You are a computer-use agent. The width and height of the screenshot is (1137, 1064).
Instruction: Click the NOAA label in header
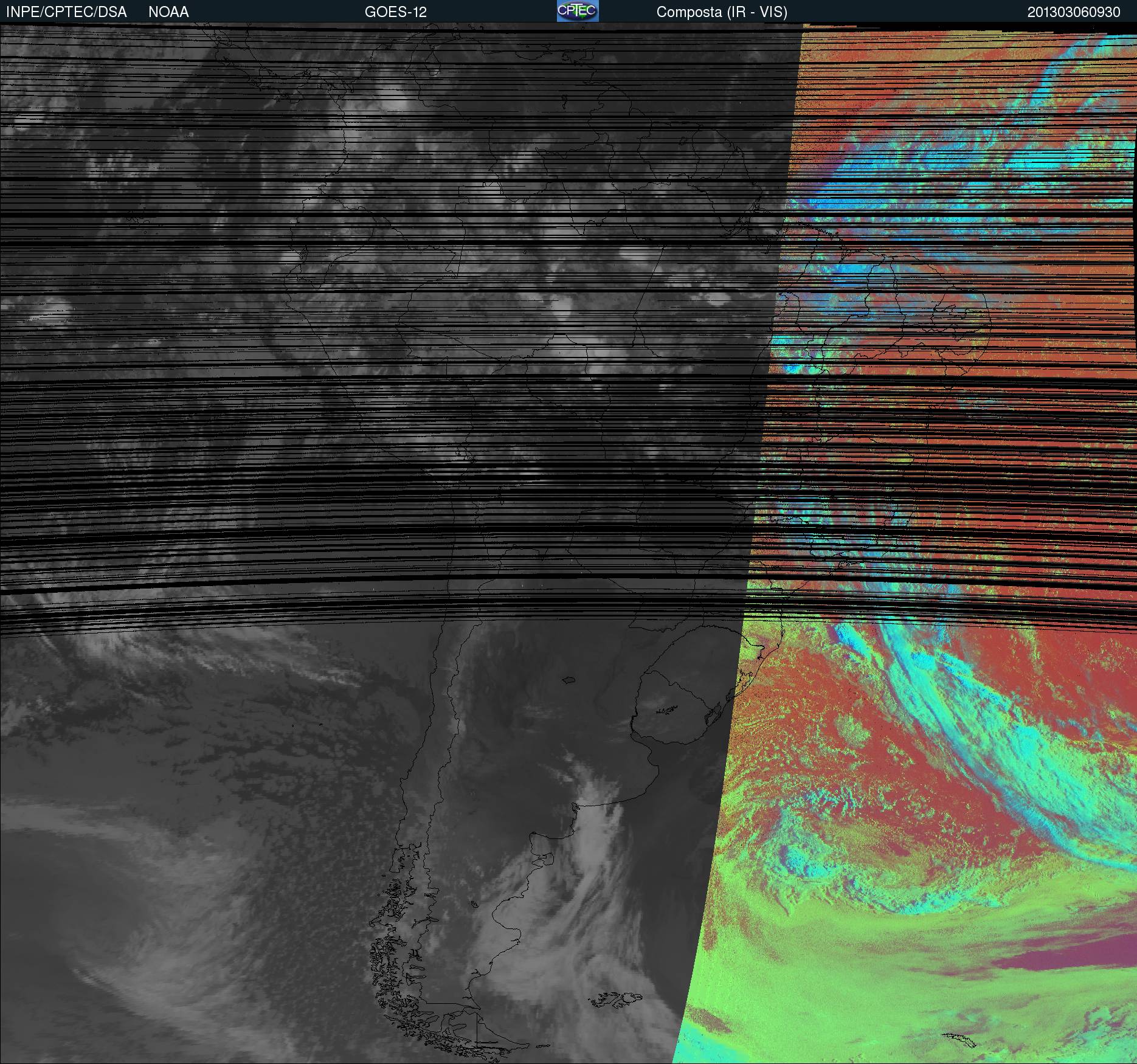[168, 12]
